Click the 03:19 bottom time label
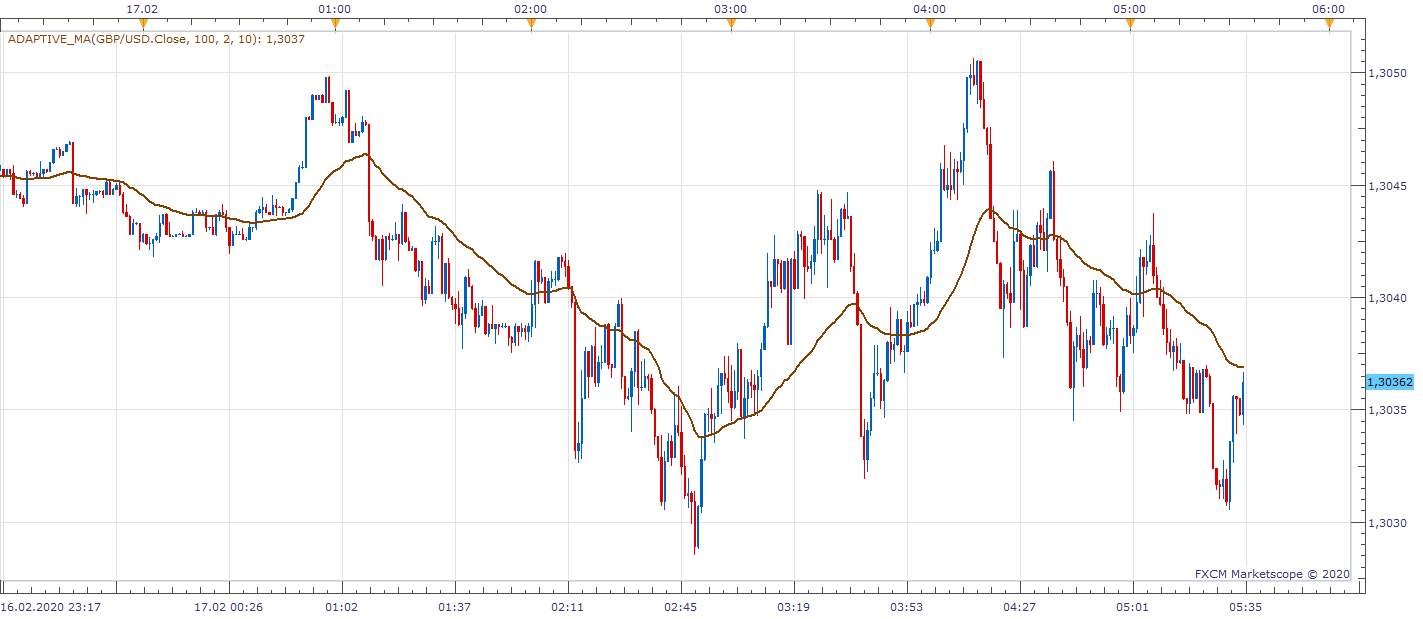This screenshot has height=619, width=1423. 794,607
